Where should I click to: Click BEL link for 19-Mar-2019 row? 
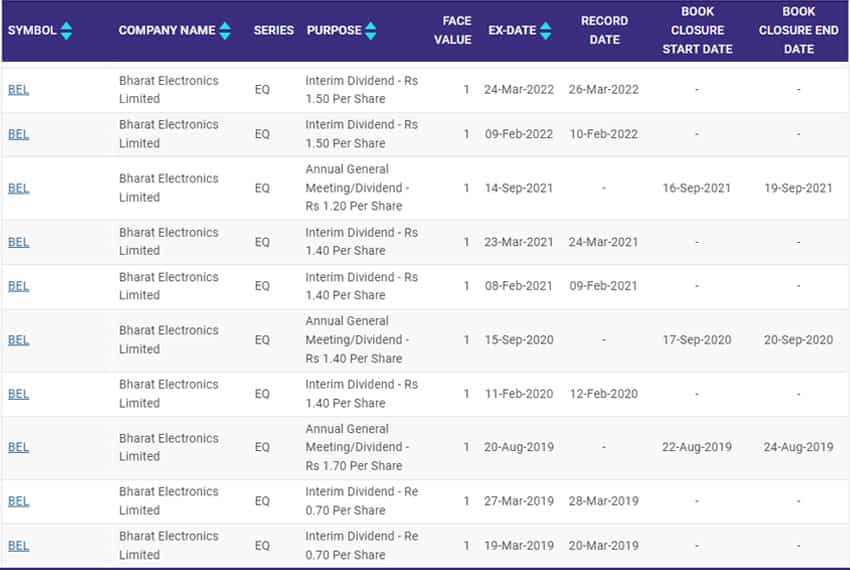(x=18, y=546)
